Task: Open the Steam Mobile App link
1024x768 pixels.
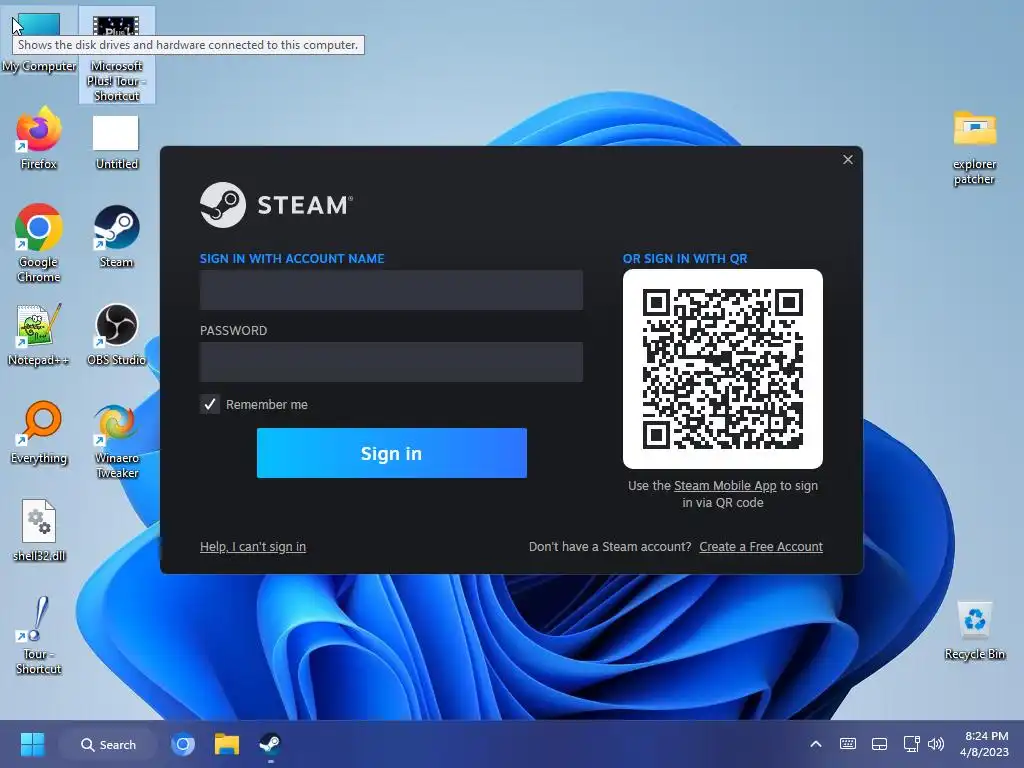Action: 725,486
